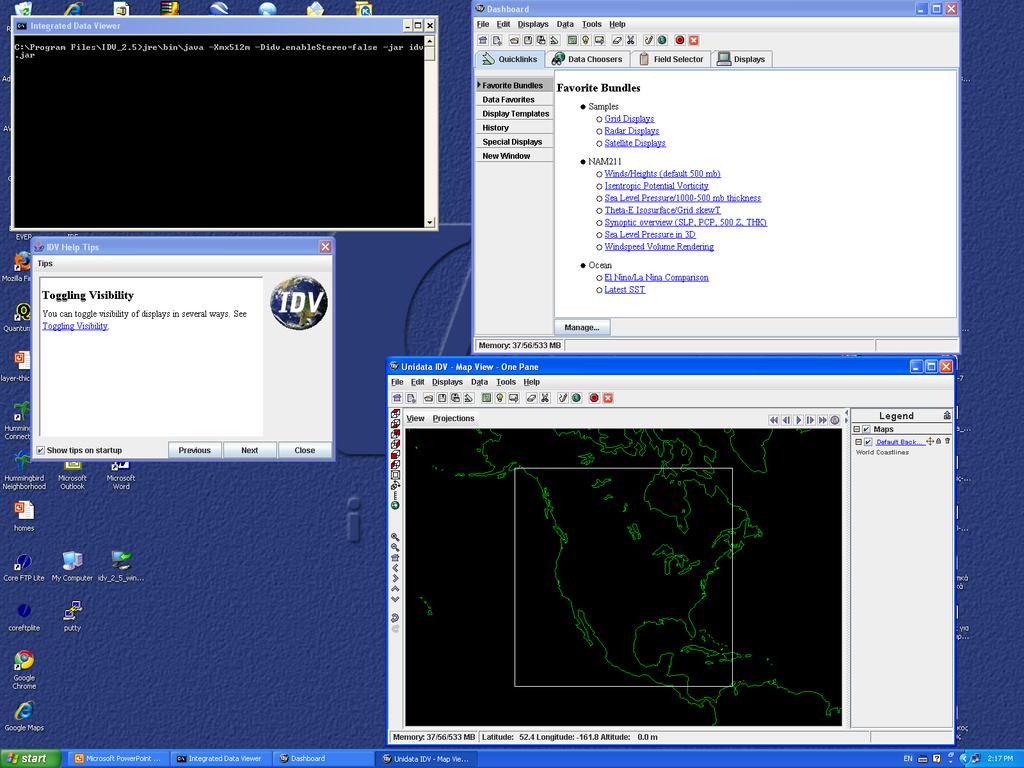This screenshot has width=1024, height=768.
Task: Reset map view with home icon in side toolbar
Action: tap(395, 558)
